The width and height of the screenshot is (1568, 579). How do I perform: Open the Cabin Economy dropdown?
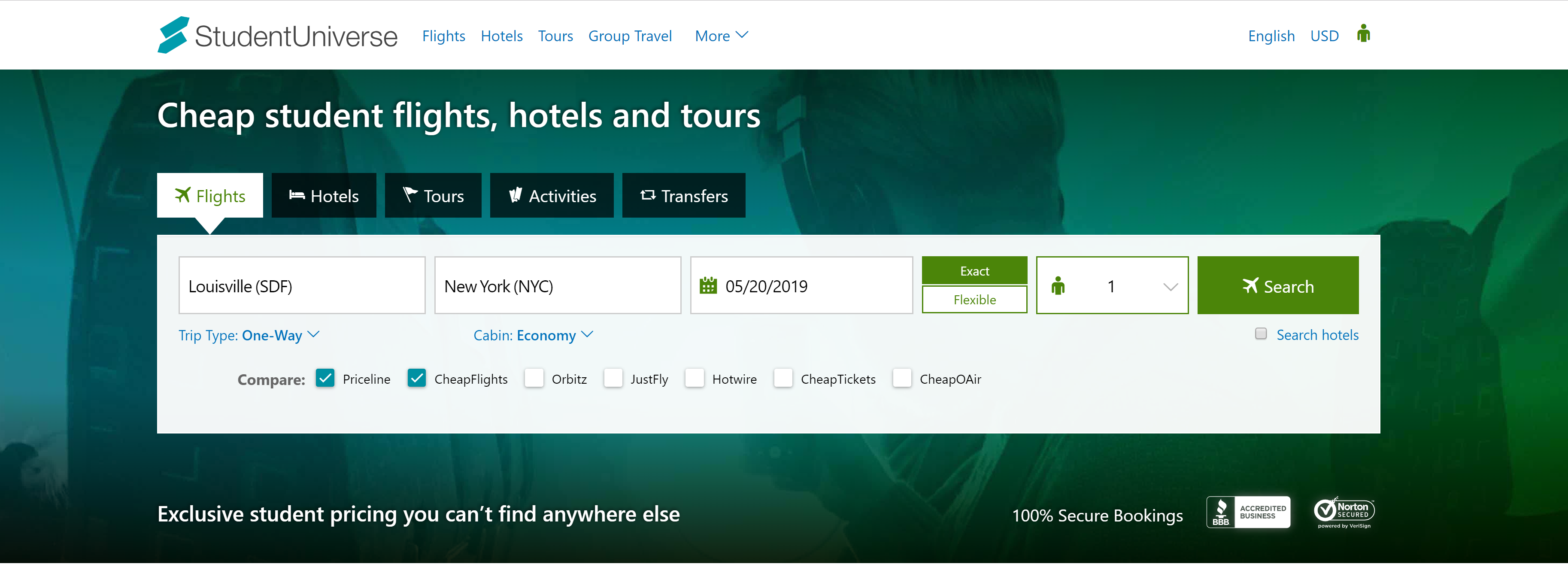533,336
